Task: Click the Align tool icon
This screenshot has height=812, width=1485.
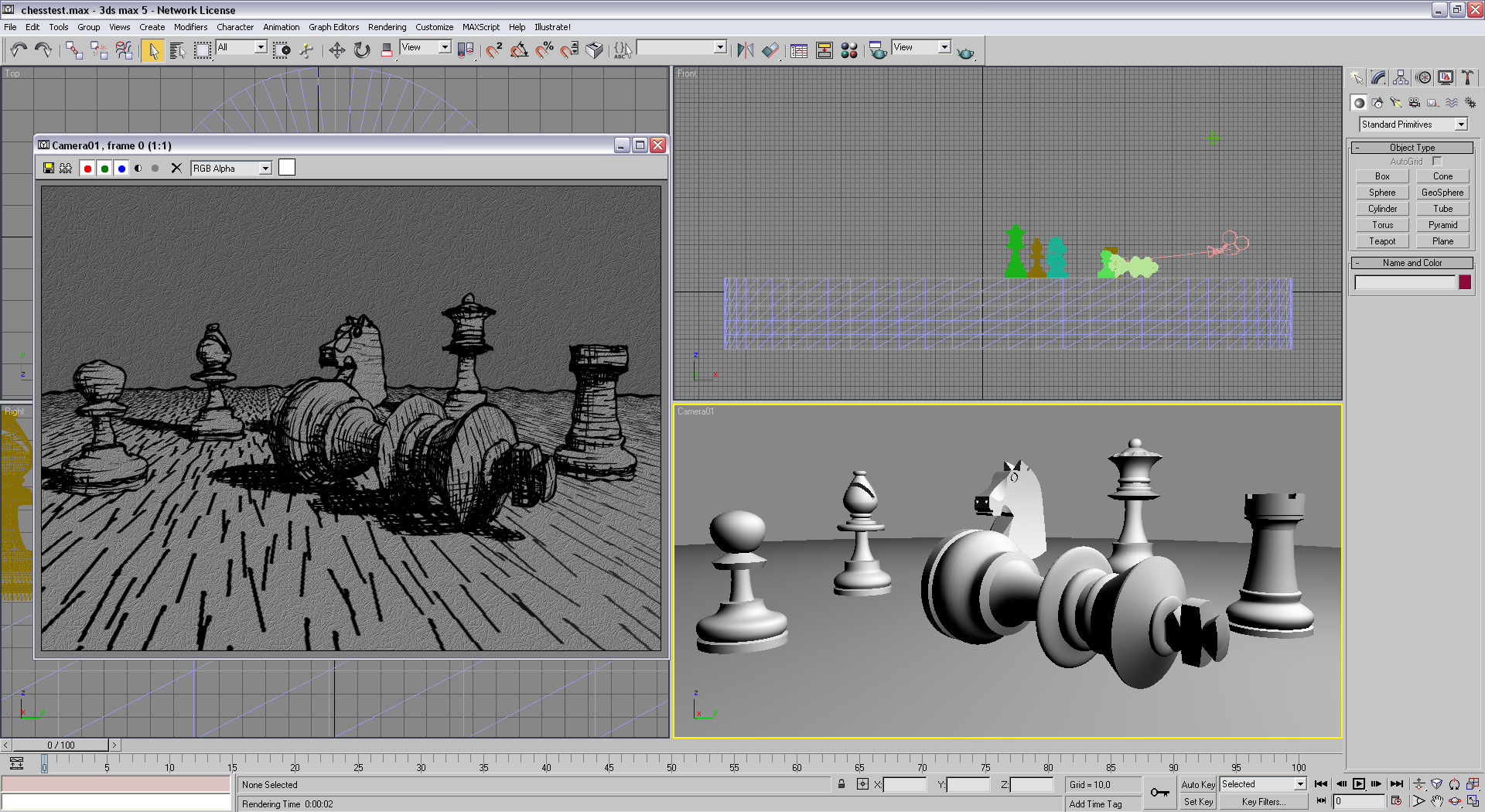Action: click(770, 50)
